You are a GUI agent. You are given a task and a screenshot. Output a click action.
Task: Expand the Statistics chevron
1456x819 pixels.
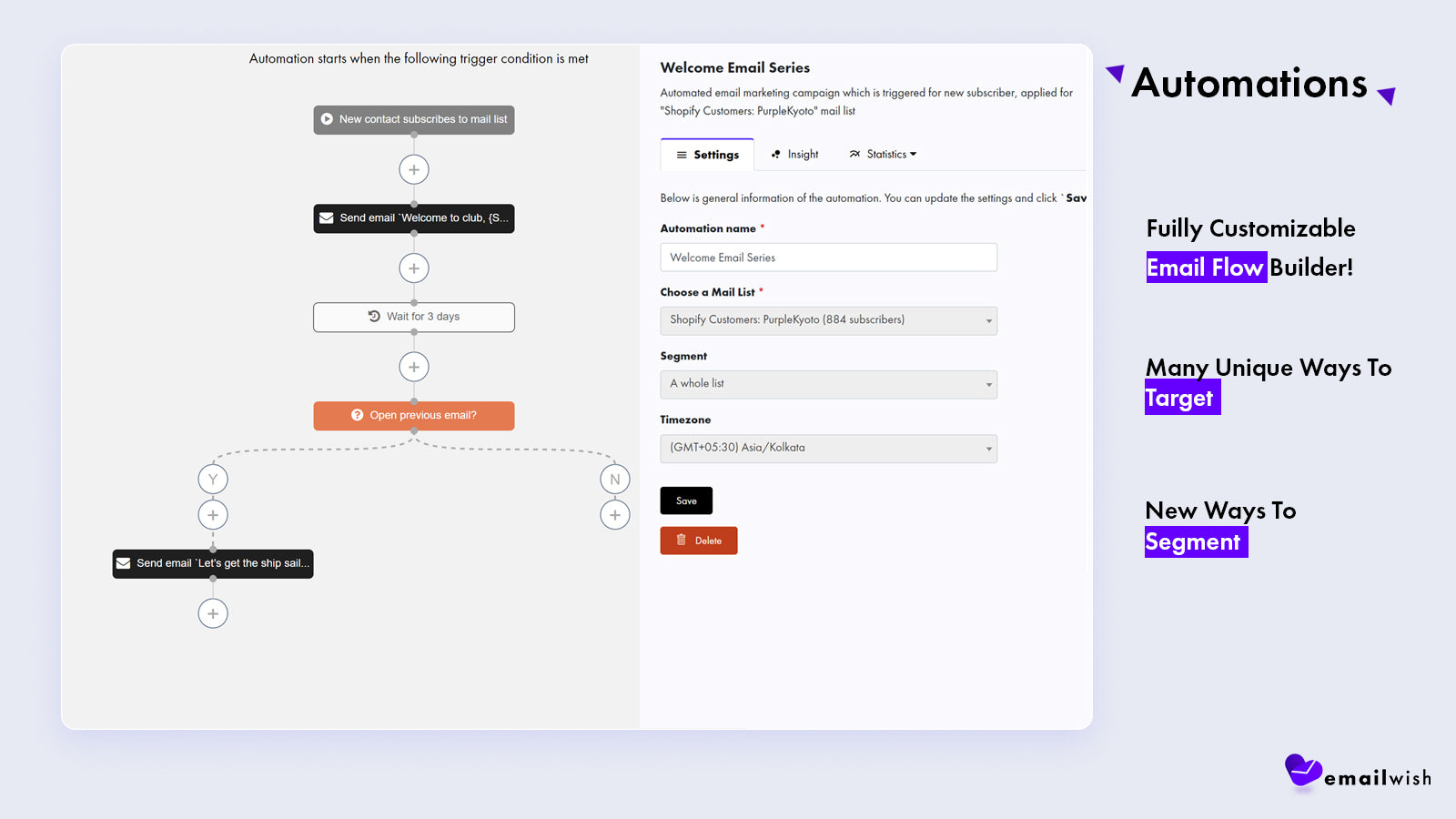913,154
